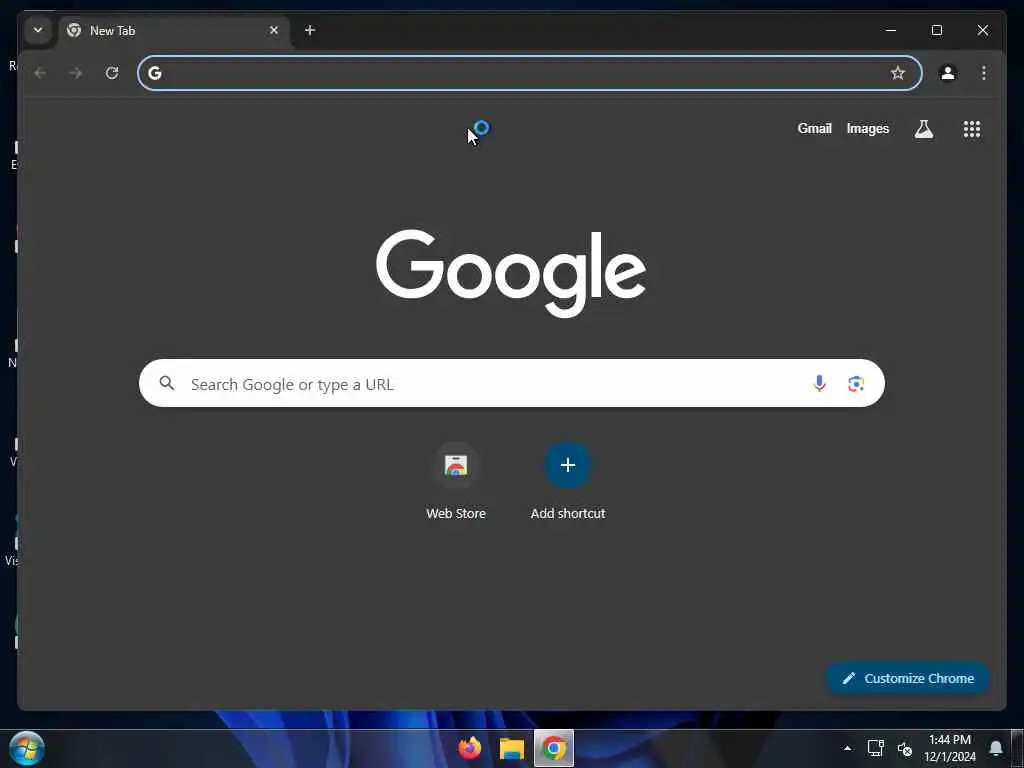Click the Google logo
1024x768 pixels.
click(511, 274)
